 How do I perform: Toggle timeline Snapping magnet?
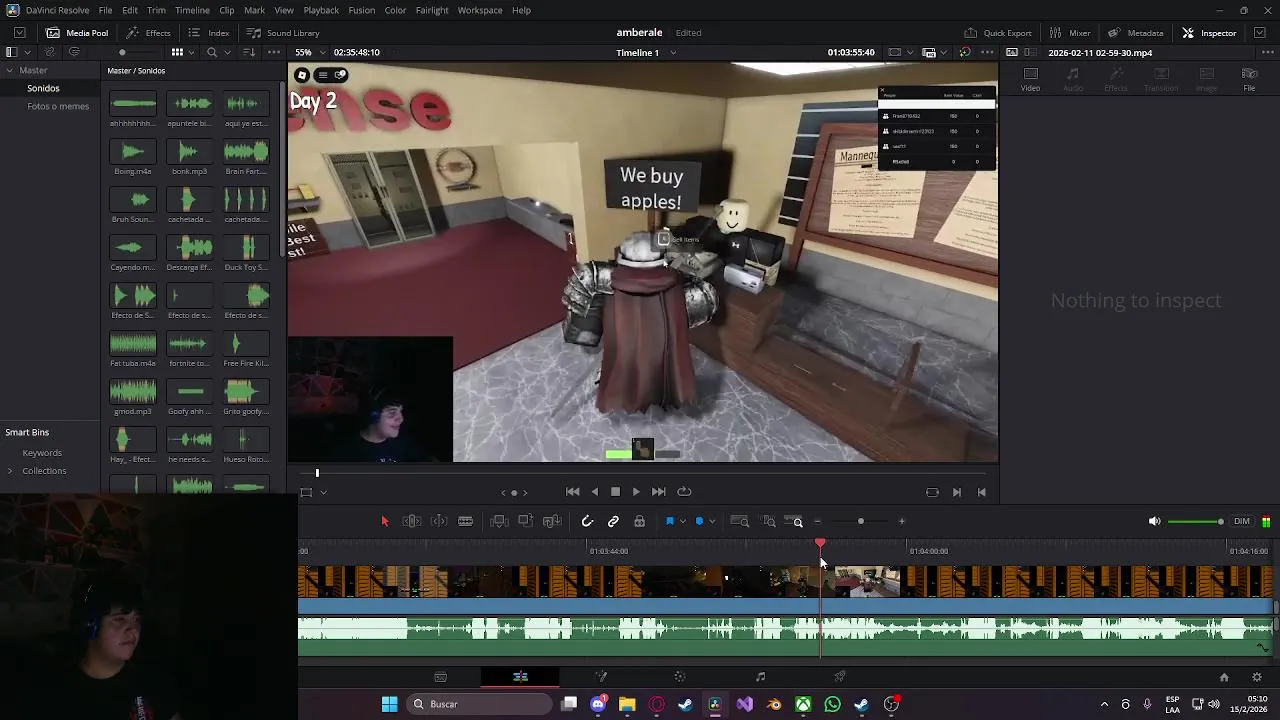pos(587,521)
